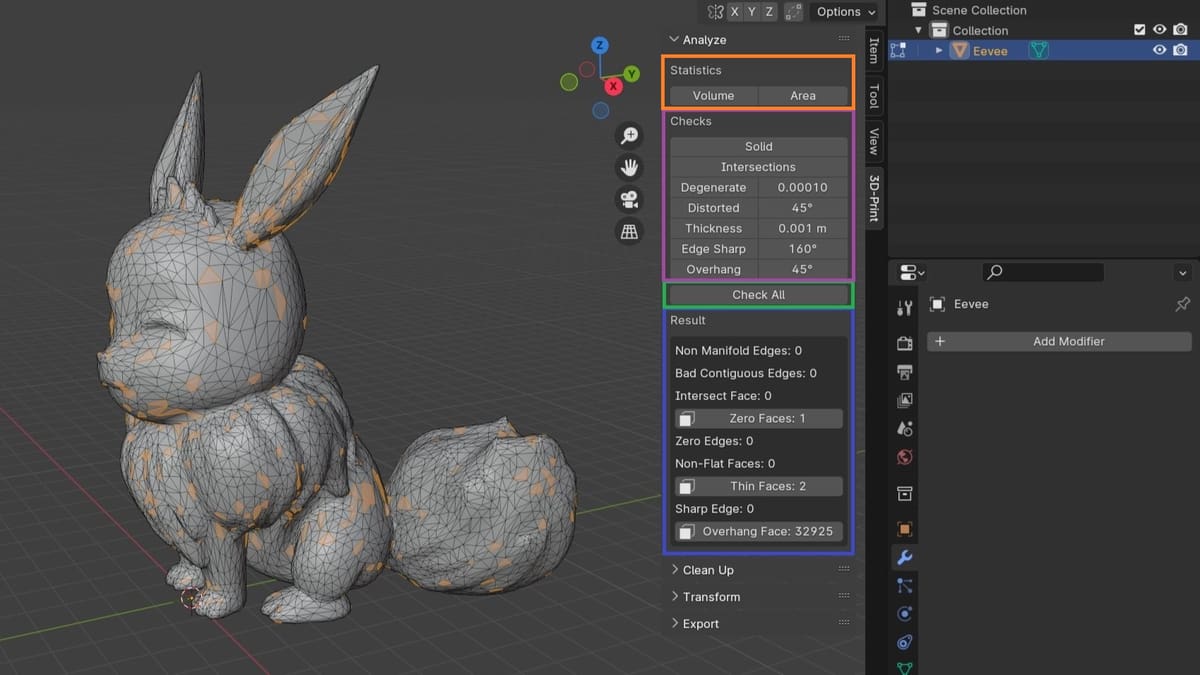Image resolution: width=1200 pixels, height=675 pixels.
Task: Click Overhang angle 45° field
Action: (x=803, y=270)
